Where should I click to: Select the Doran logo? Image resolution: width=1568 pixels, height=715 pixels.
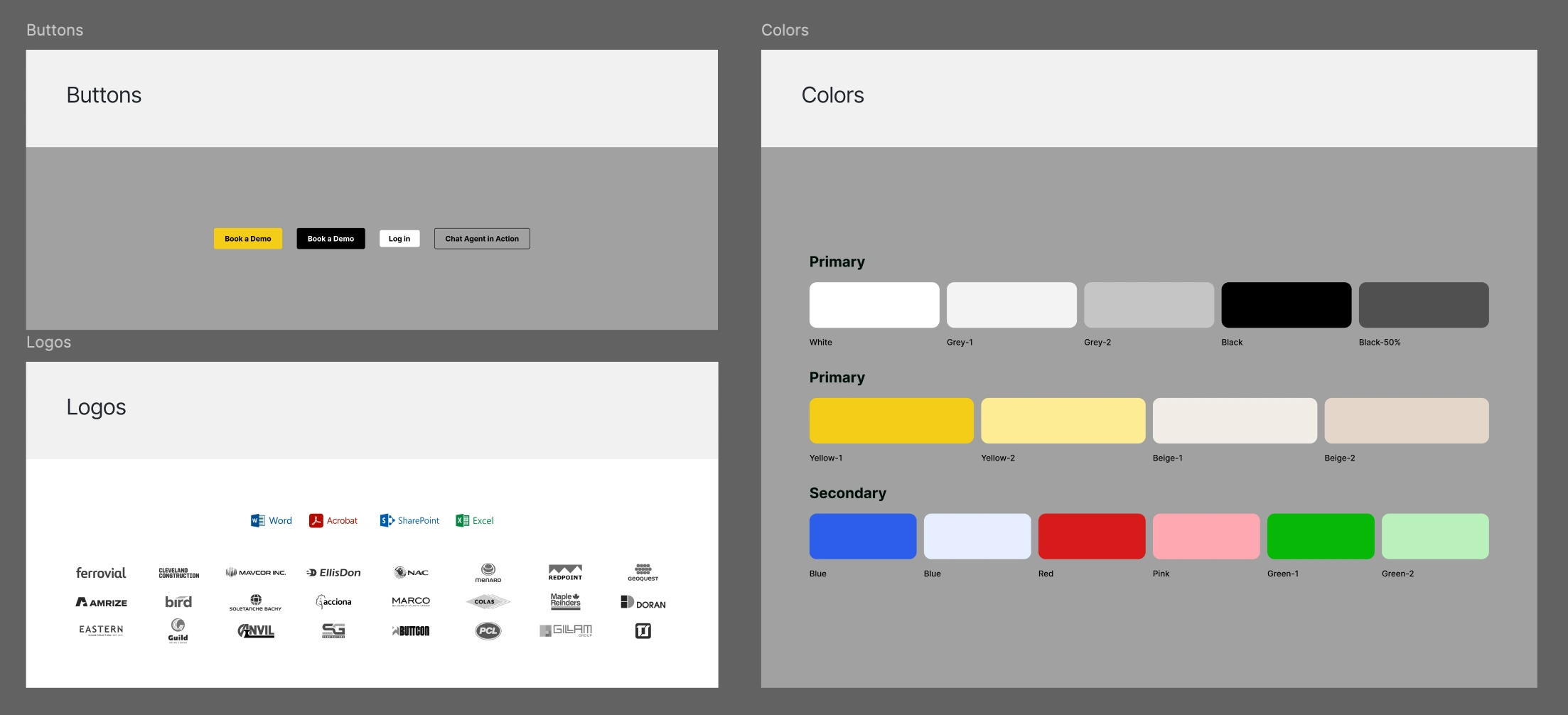[x=643, y=603]
